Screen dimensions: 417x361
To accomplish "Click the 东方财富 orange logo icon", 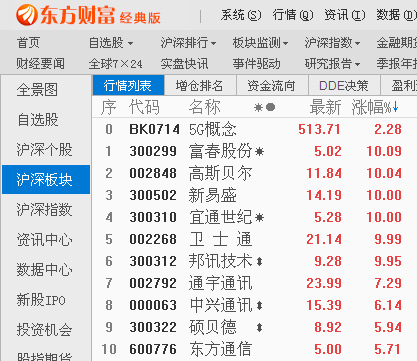I will 26,15.
